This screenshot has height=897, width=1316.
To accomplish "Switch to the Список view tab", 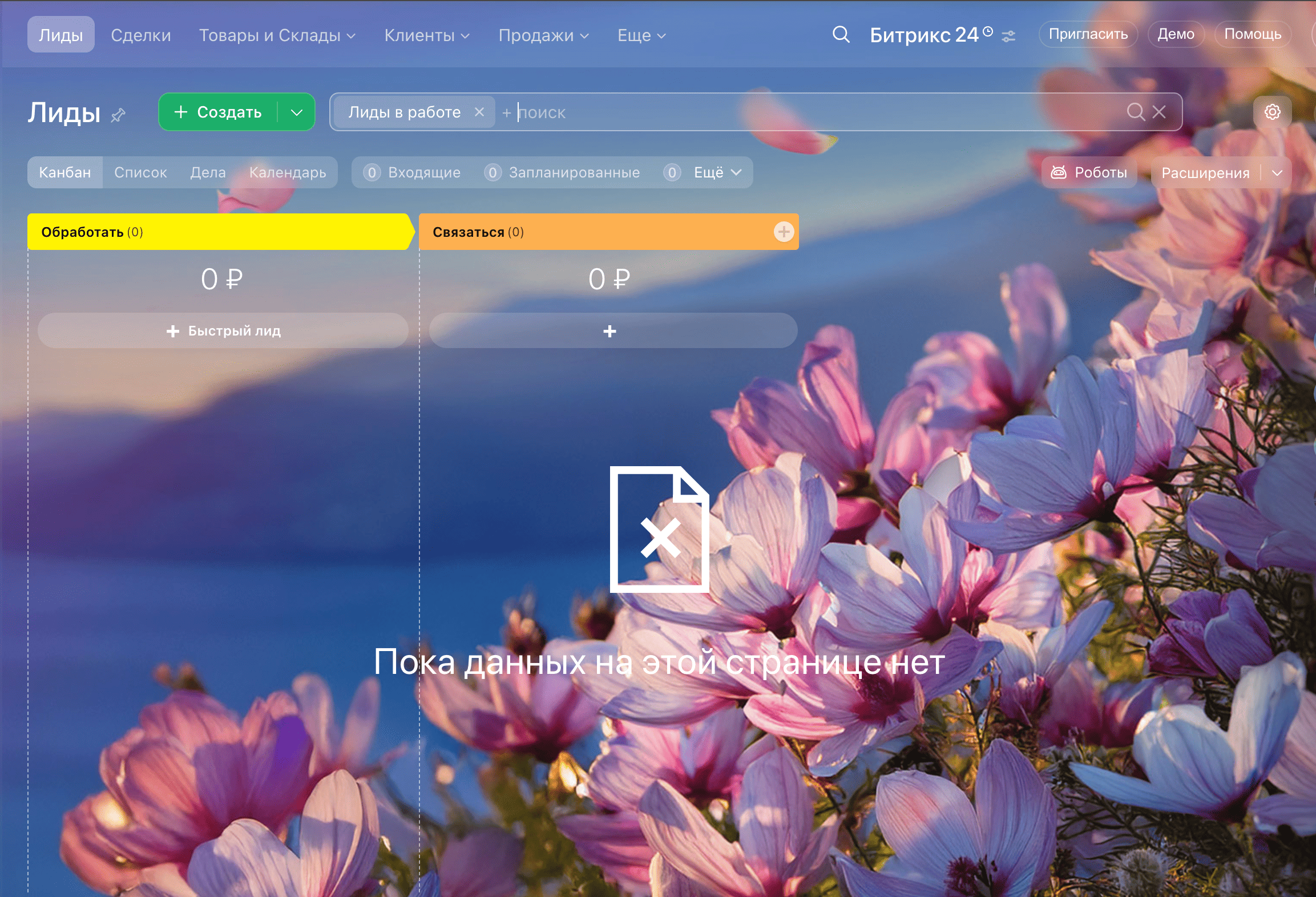I will 140,172.
